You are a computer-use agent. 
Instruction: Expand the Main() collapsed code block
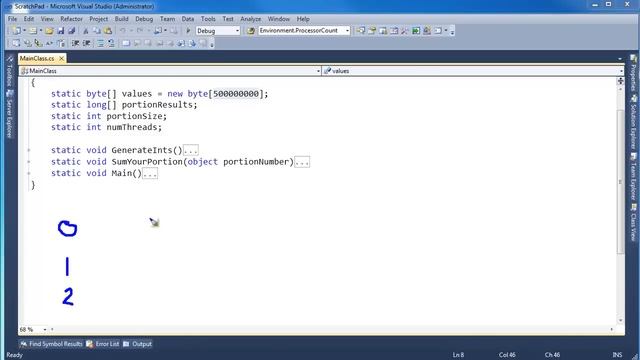tap(150, 173)
